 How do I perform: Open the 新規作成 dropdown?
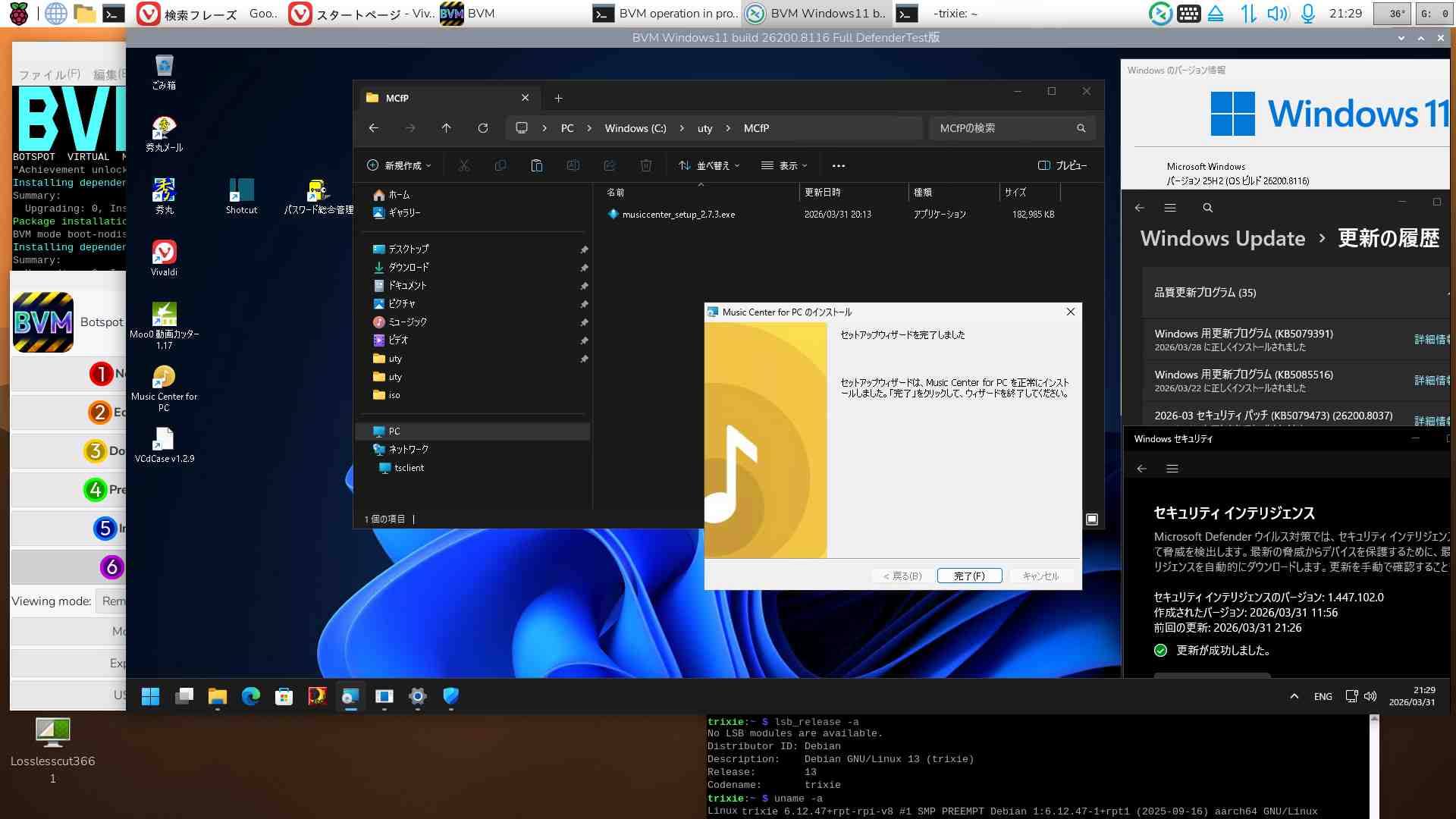[x=399, y=165]
